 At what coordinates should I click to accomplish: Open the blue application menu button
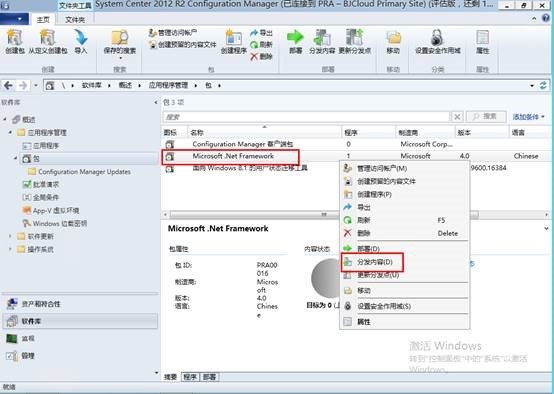pyautogui.click(x=13, y=19)
